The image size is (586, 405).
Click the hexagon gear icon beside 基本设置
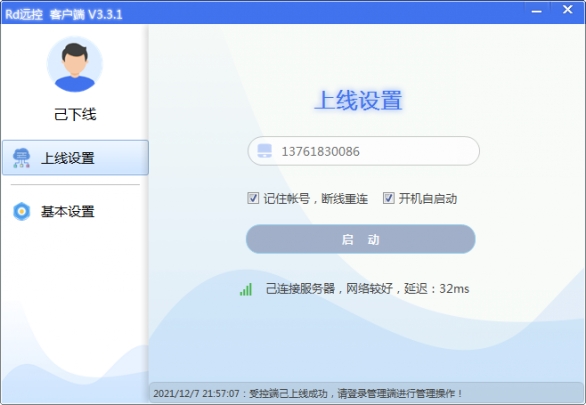(x=21, y=211)
